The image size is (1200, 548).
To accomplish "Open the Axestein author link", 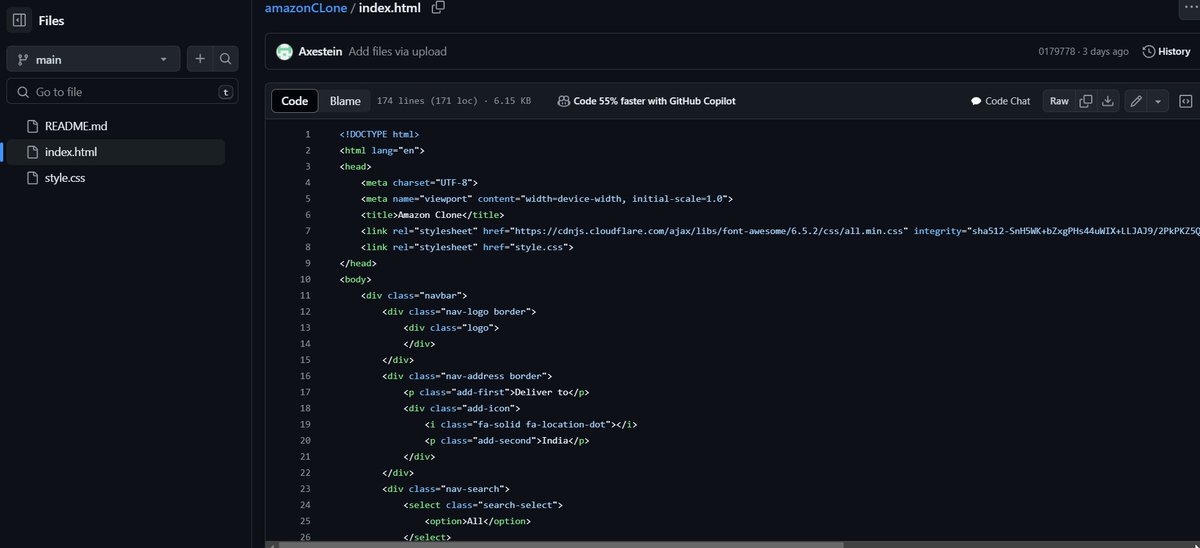I will [x=321, y=51].
